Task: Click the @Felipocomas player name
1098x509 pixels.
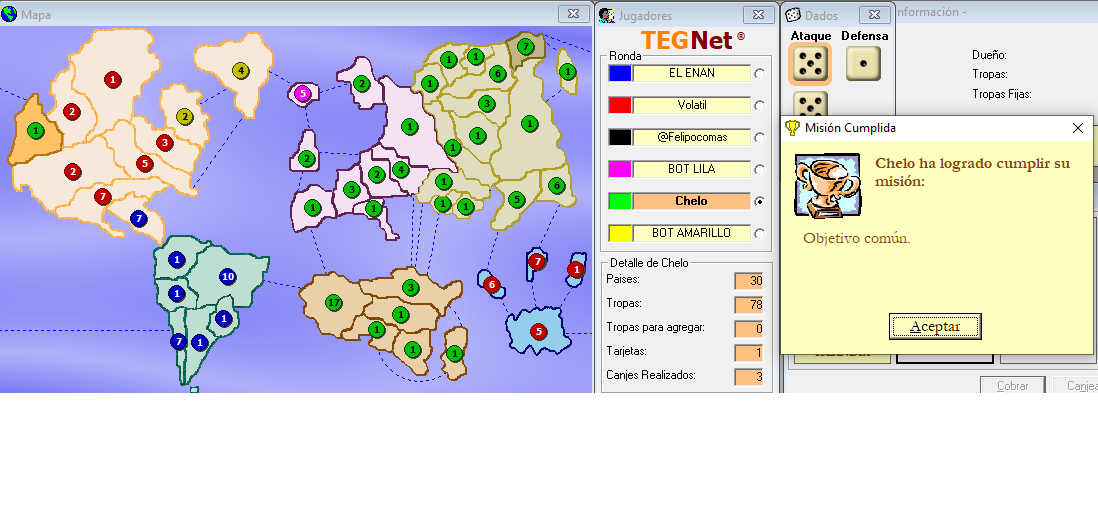Action: click(x=691, y=137)
